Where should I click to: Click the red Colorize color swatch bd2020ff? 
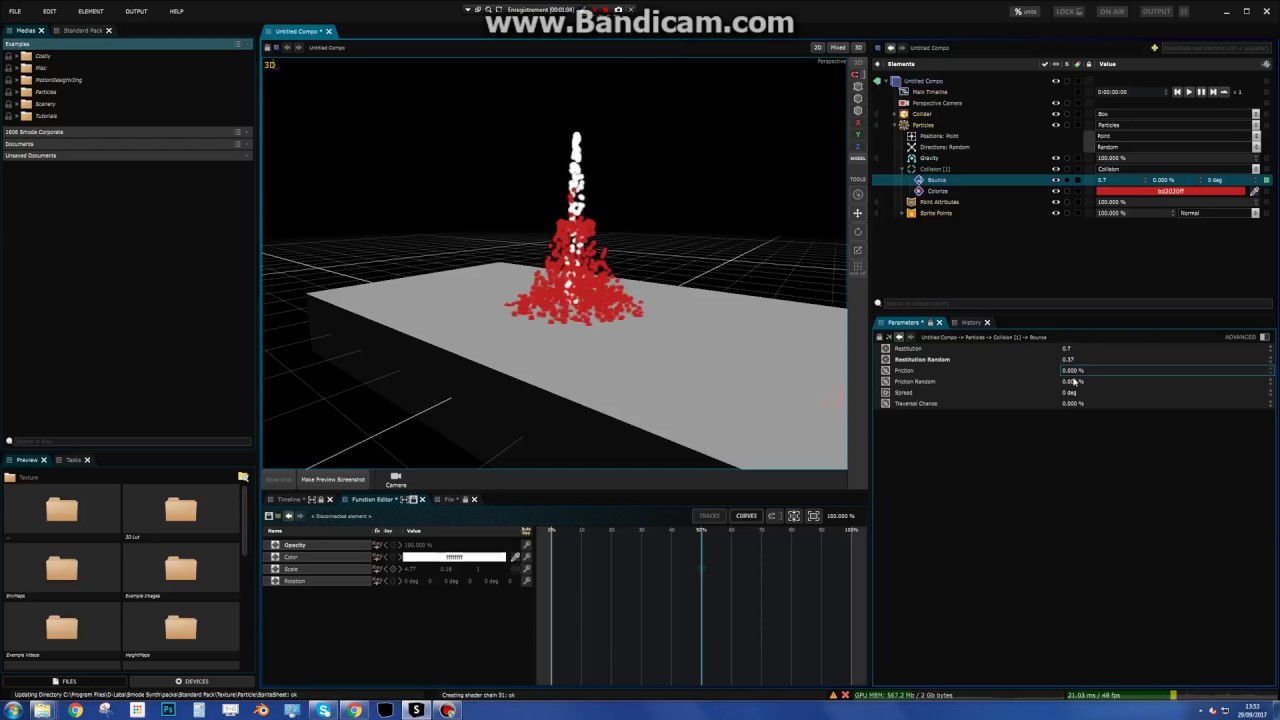pos(1171,191)
